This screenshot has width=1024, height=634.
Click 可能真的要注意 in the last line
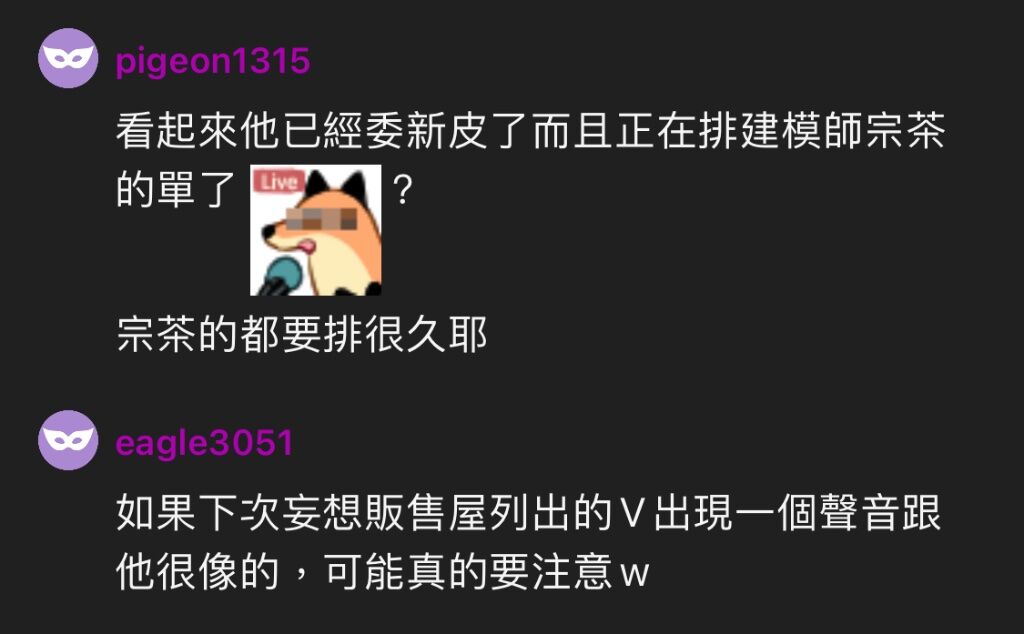point(468,571)
